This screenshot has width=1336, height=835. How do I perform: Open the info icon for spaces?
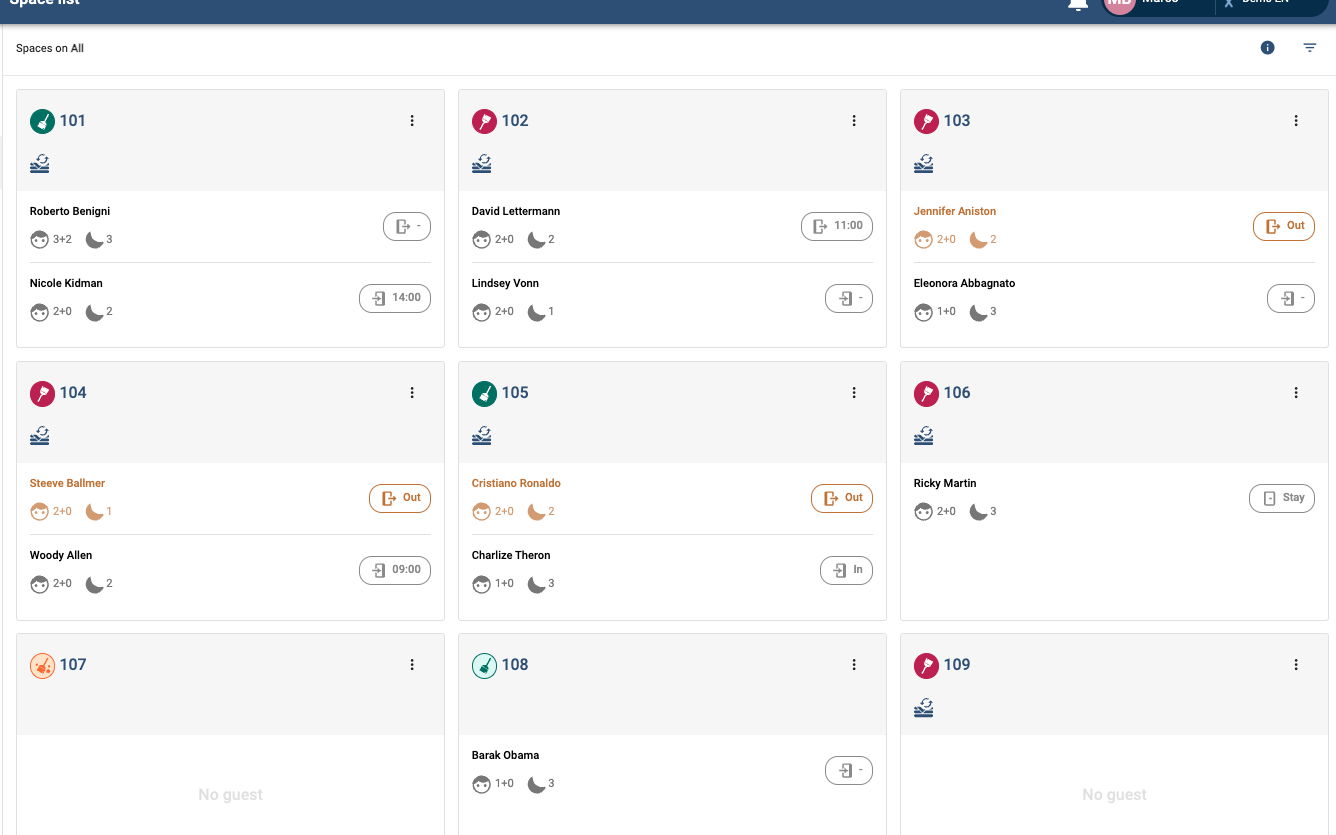point(1267,48)
